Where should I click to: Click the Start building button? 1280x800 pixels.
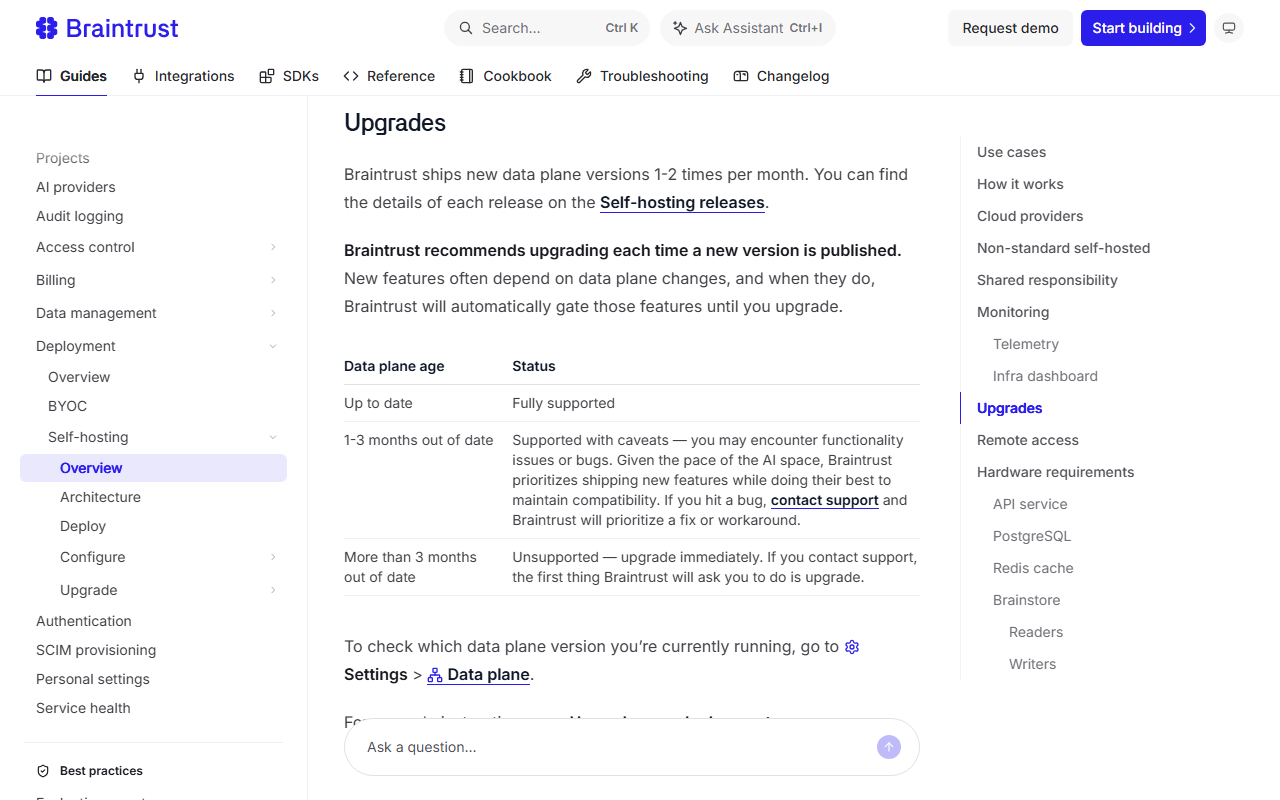pos(1143,28)
